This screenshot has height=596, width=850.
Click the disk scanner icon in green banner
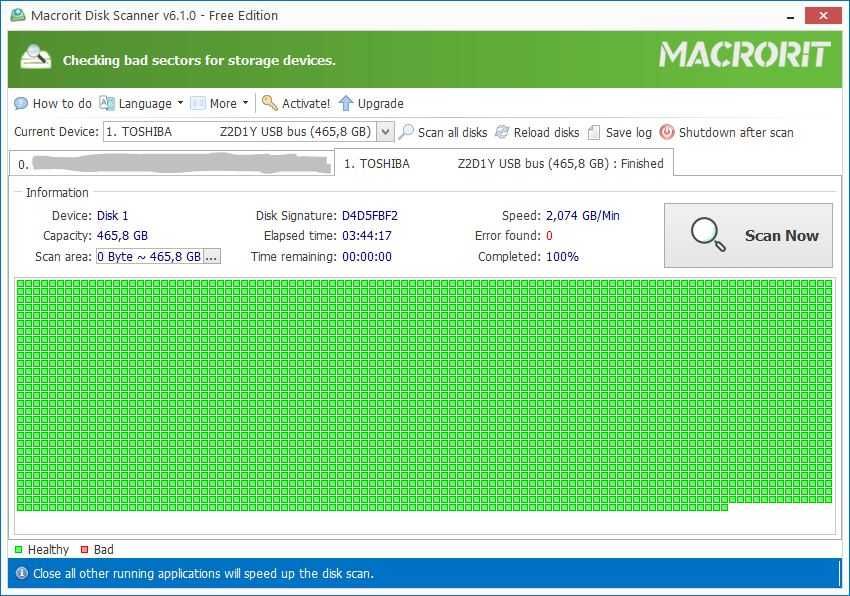[36, 57]
